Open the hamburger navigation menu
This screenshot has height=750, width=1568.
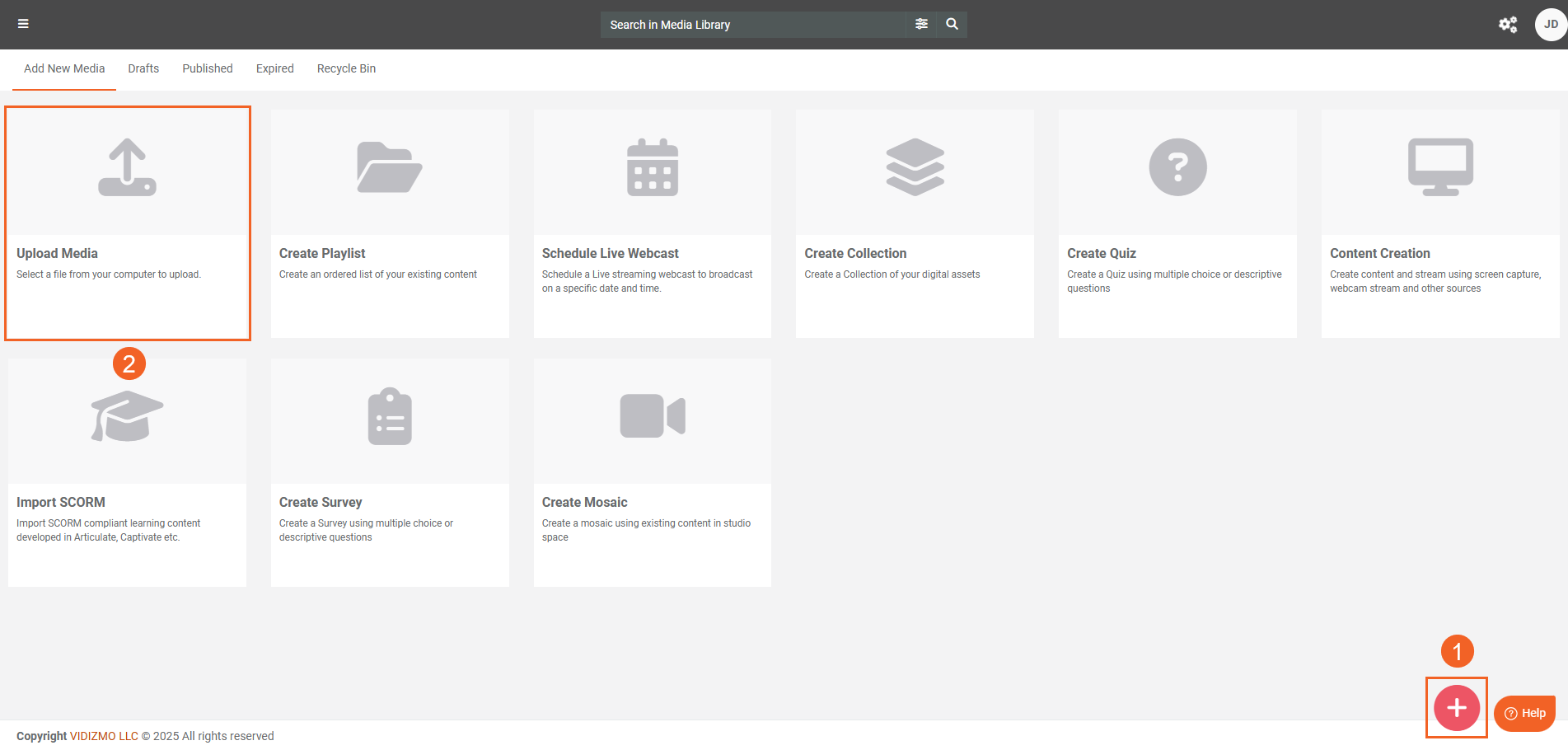tap(23, 24)
